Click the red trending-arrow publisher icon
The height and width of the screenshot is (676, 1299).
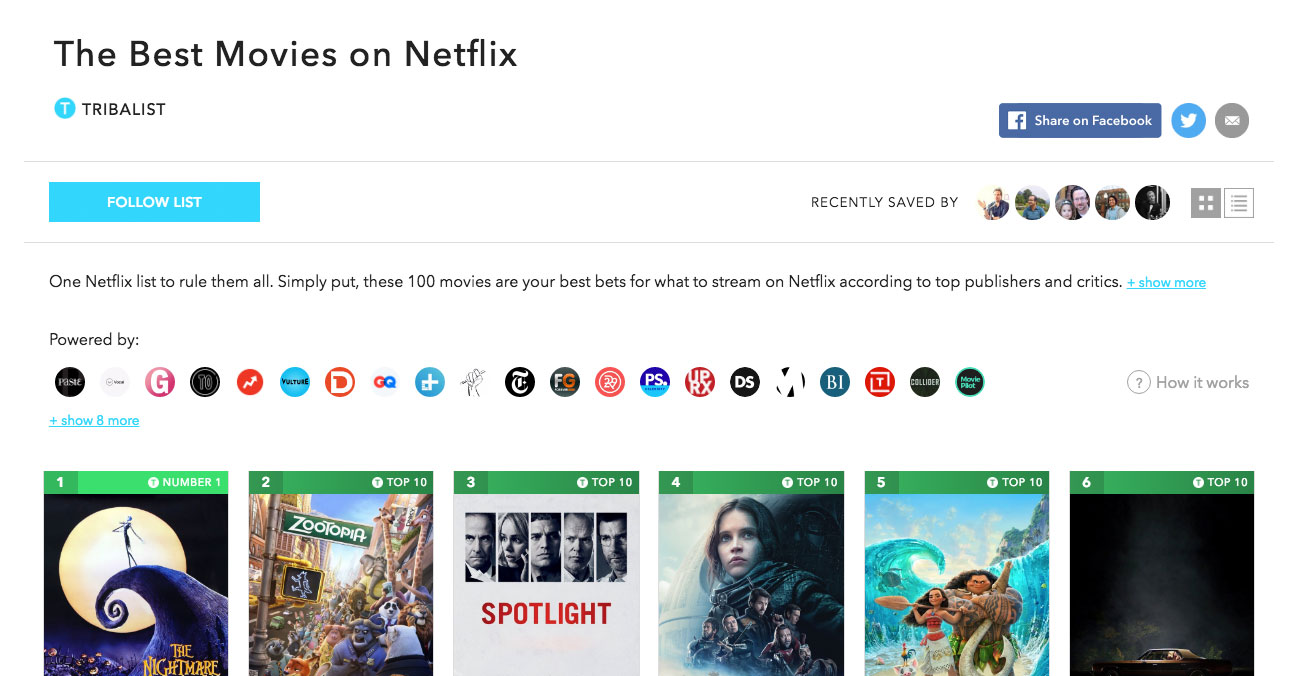click(250, 382)
